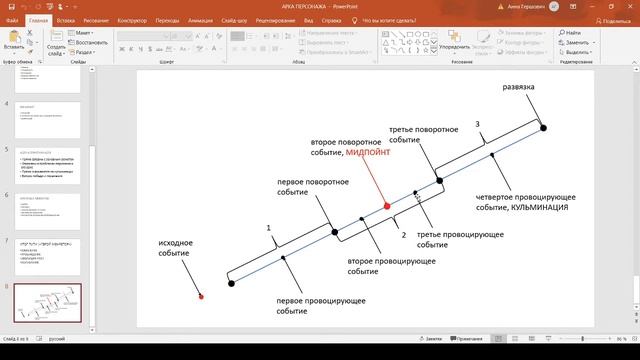Open ribbon display options icon in title bar
640x360 pixels.
(x=573, y=7)
